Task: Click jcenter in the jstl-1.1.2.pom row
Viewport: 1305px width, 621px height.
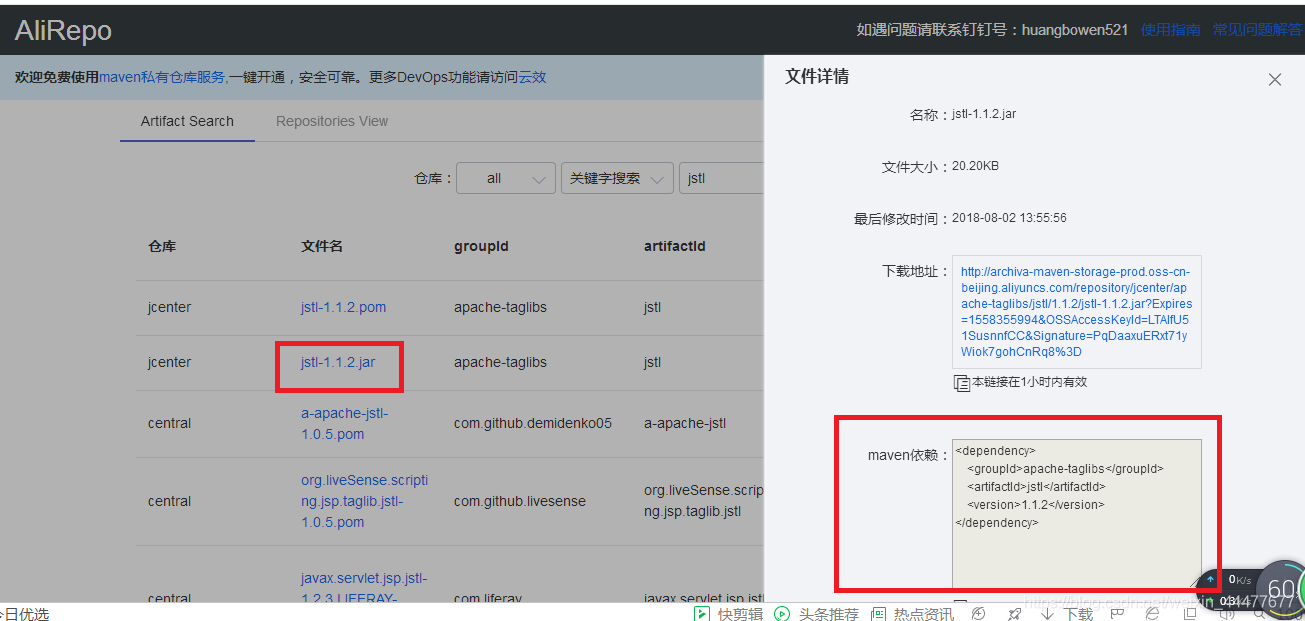Action: click(x=169, y=307)
